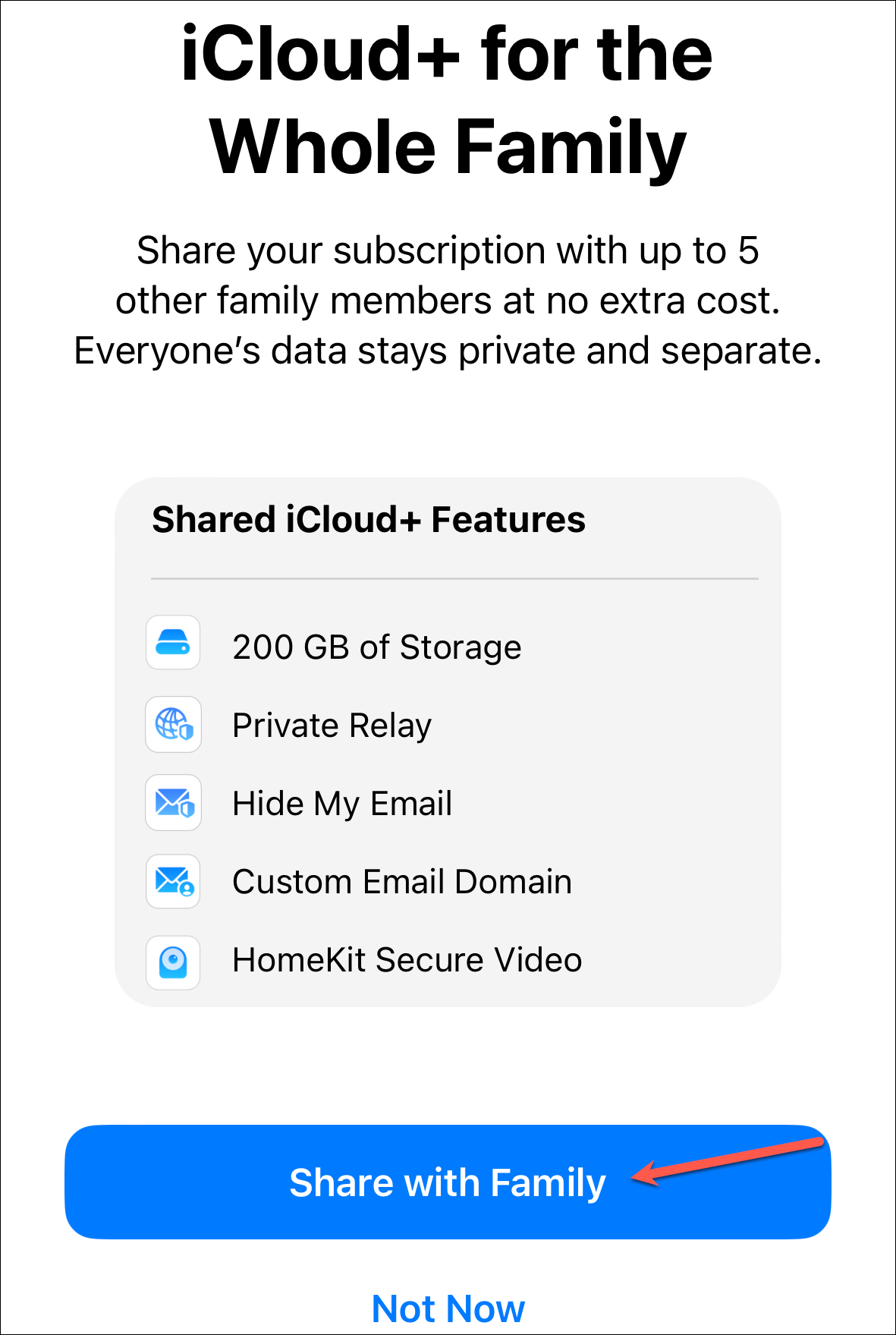Tap the iCloud+ for the Whole Family heading
896x1335 pixels.
pyautogui.click(x=448, y=99)
